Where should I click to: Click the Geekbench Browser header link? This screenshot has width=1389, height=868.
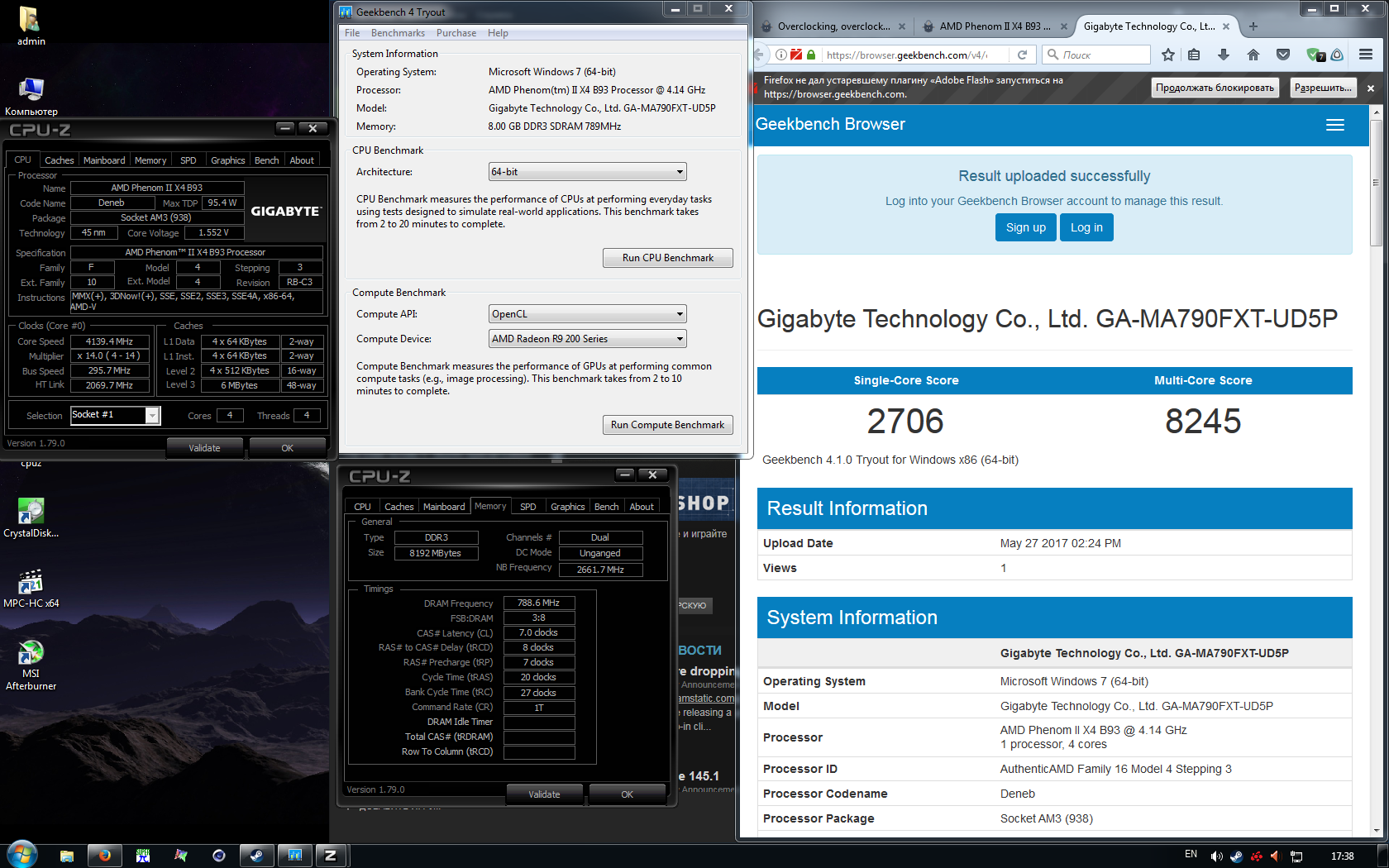coord(830,124)
